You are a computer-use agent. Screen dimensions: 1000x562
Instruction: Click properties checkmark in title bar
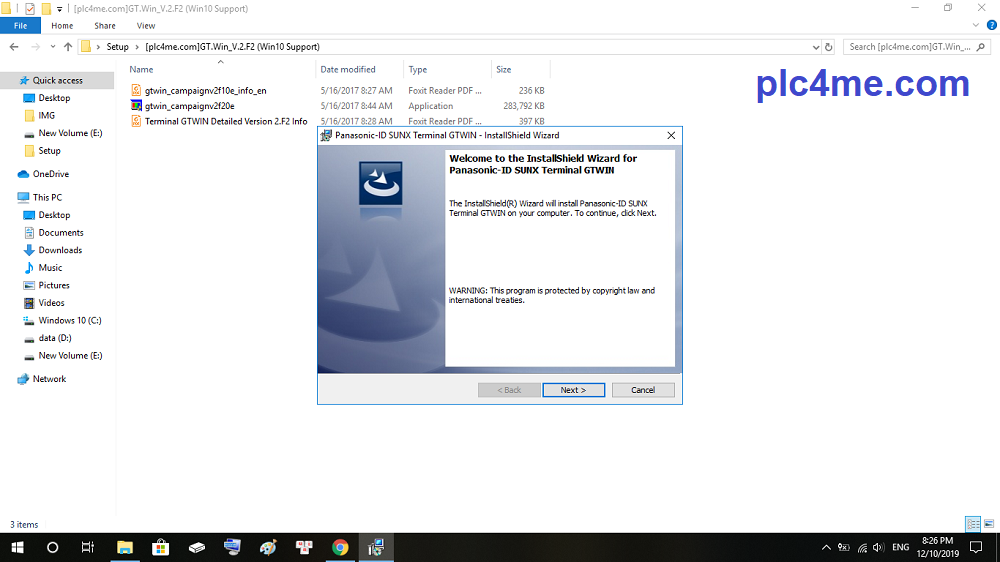click(30, 9)
